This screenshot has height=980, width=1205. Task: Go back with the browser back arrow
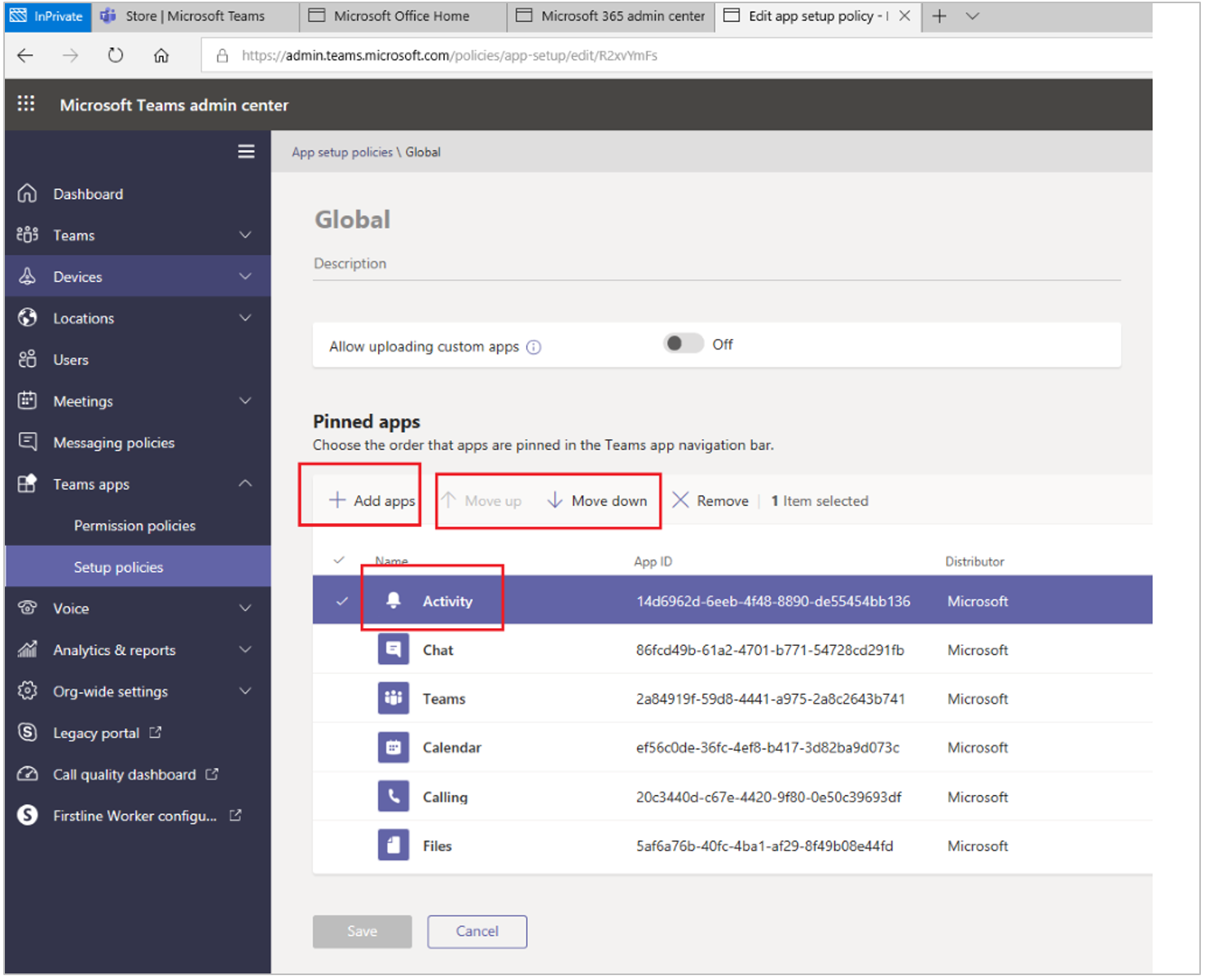pos(26,55)
